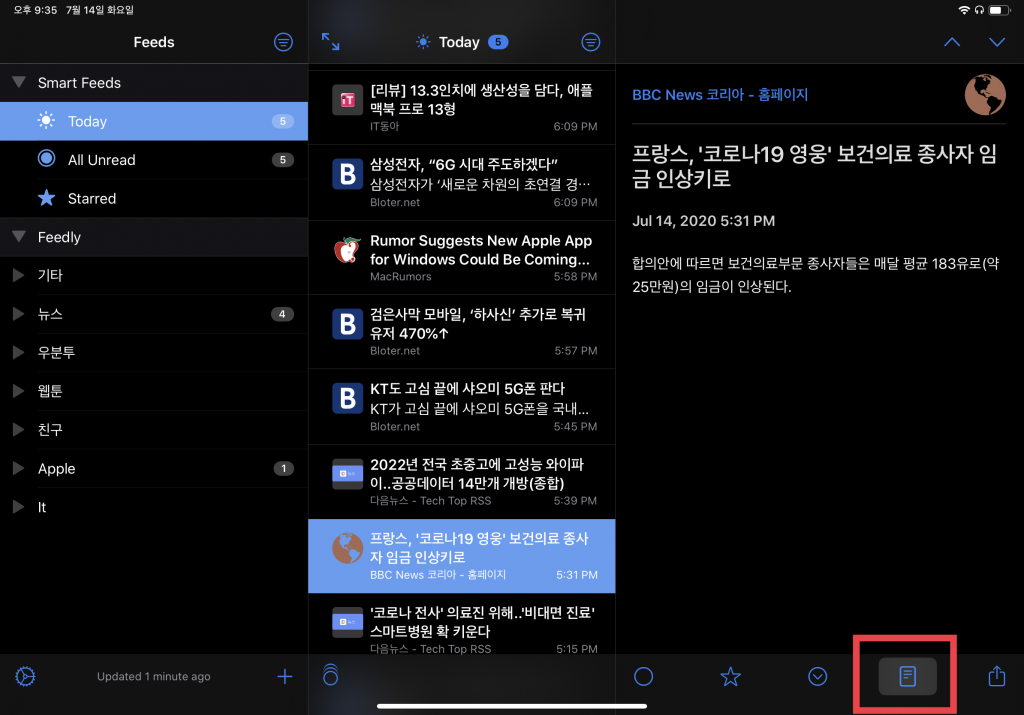Screen dimensions: 1024x715
Task: Tap the 뉴스 folder unread count badge
Action: [x=282, y=314]
